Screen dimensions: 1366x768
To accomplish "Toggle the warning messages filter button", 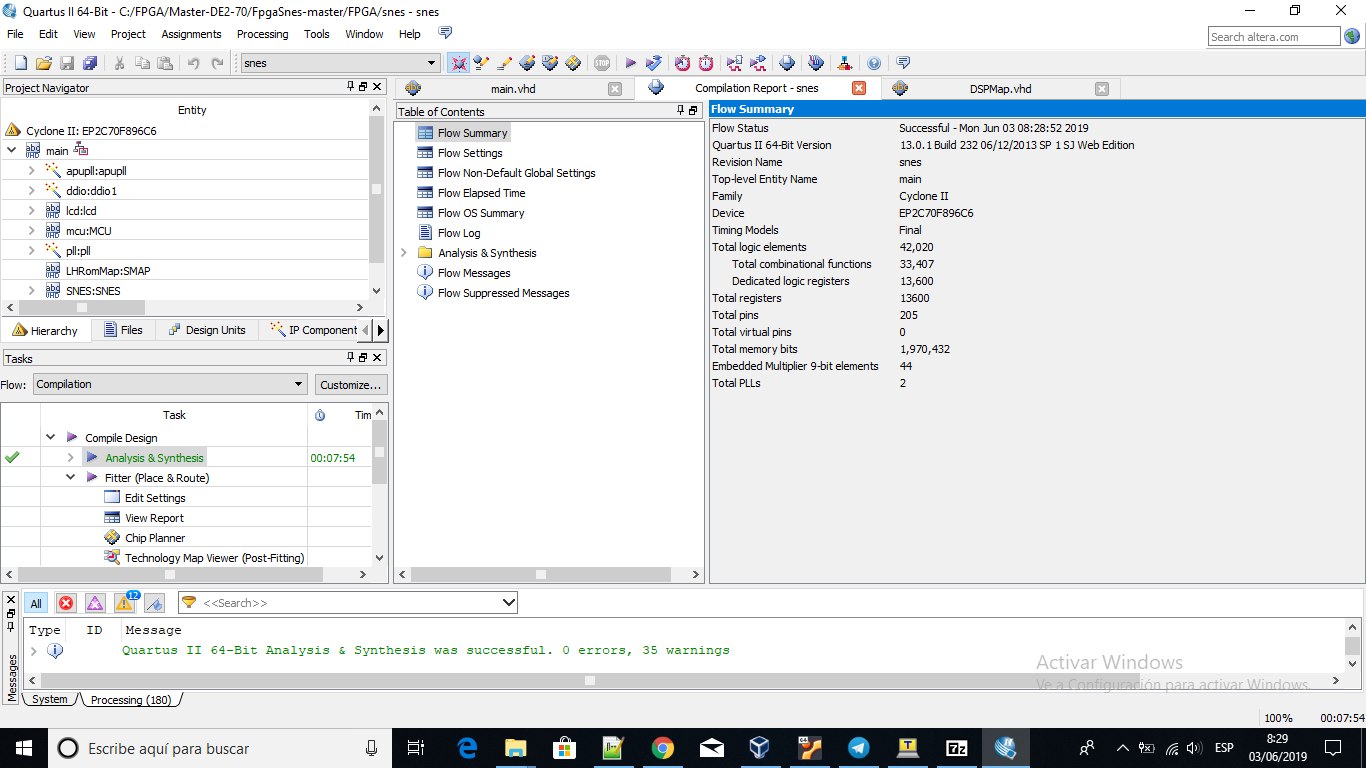I will point(124,603).
